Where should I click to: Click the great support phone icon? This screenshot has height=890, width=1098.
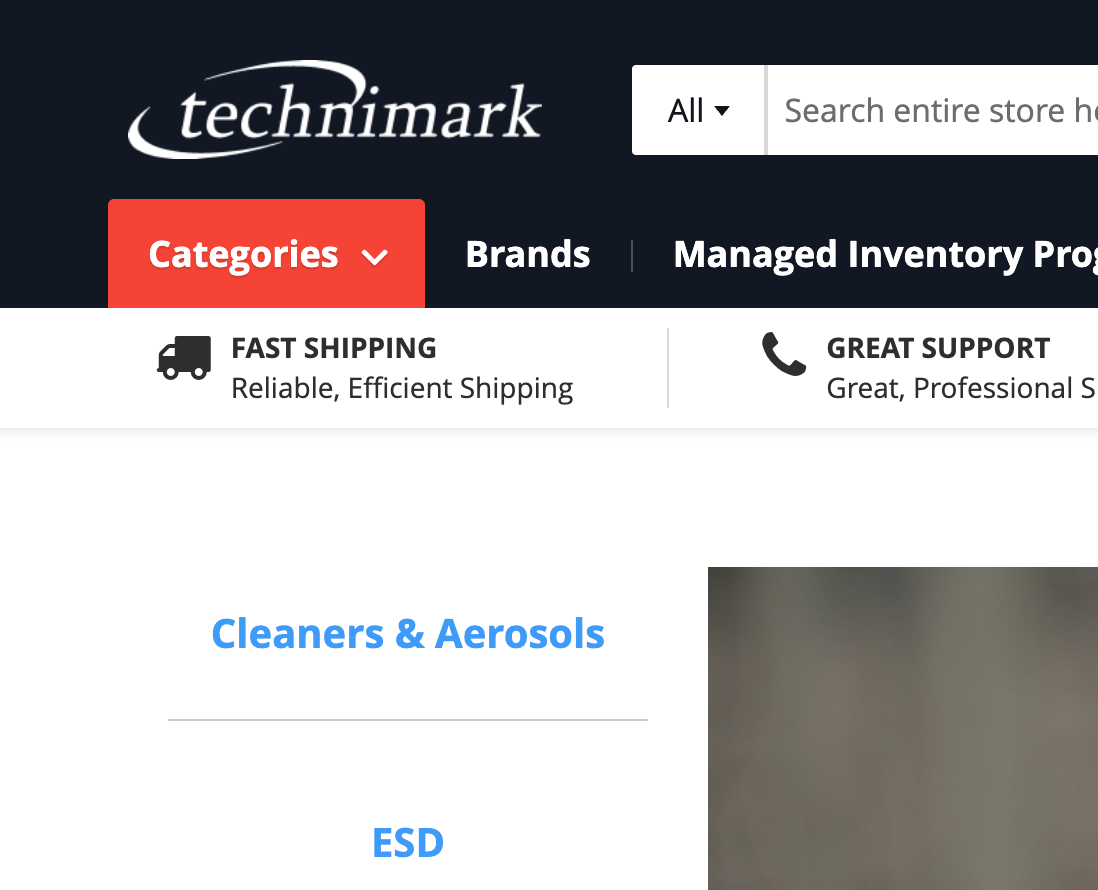(784, 354)
